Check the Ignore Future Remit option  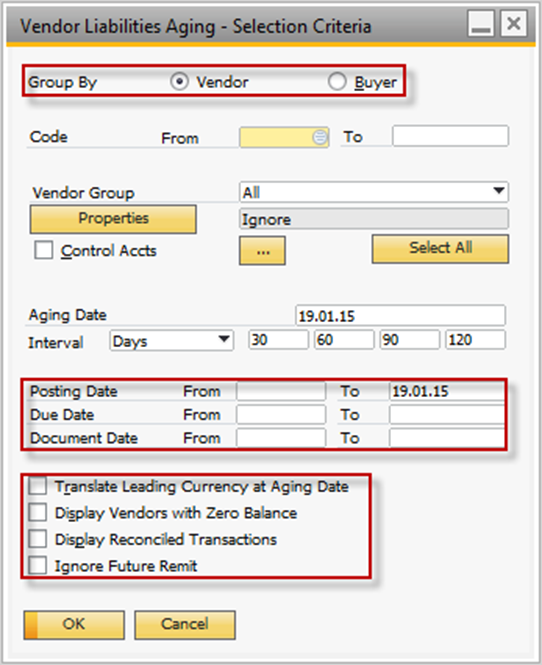(x=38, y=565)
